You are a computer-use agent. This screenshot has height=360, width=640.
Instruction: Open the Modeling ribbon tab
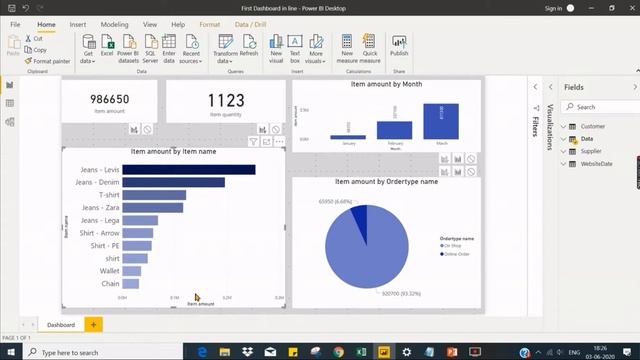[114, 24]
